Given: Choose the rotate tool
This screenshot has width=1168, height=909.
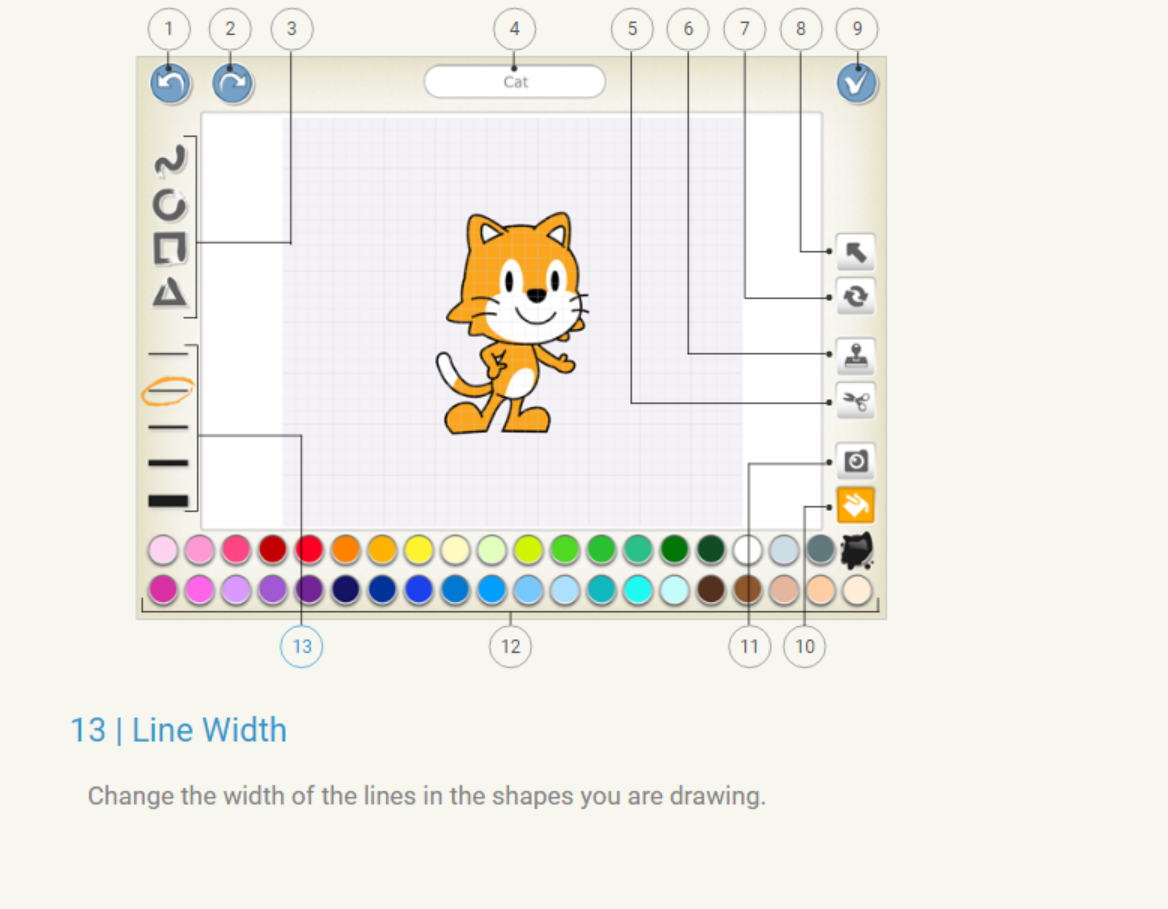Looking at the screenshot, I should coord(855,297).
